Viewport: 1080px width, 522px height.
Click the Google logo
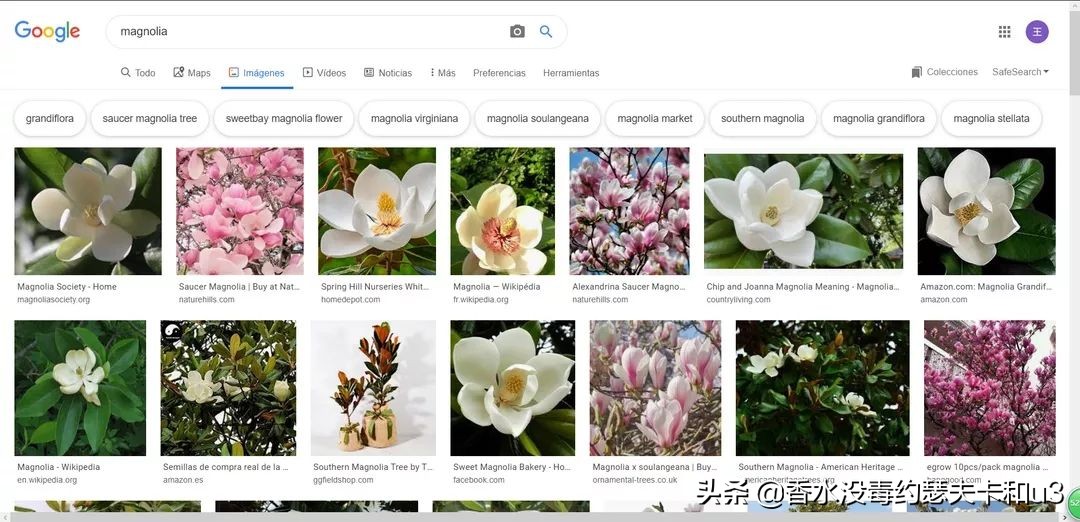[x=48, y=31]
